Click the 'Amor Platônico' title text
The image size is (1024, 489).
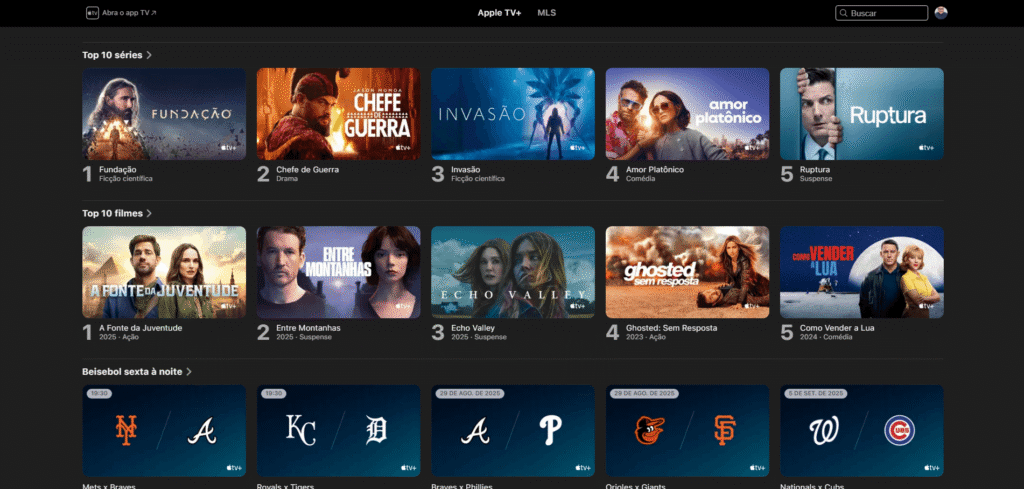pyautogui.click(x=655, y=170)
